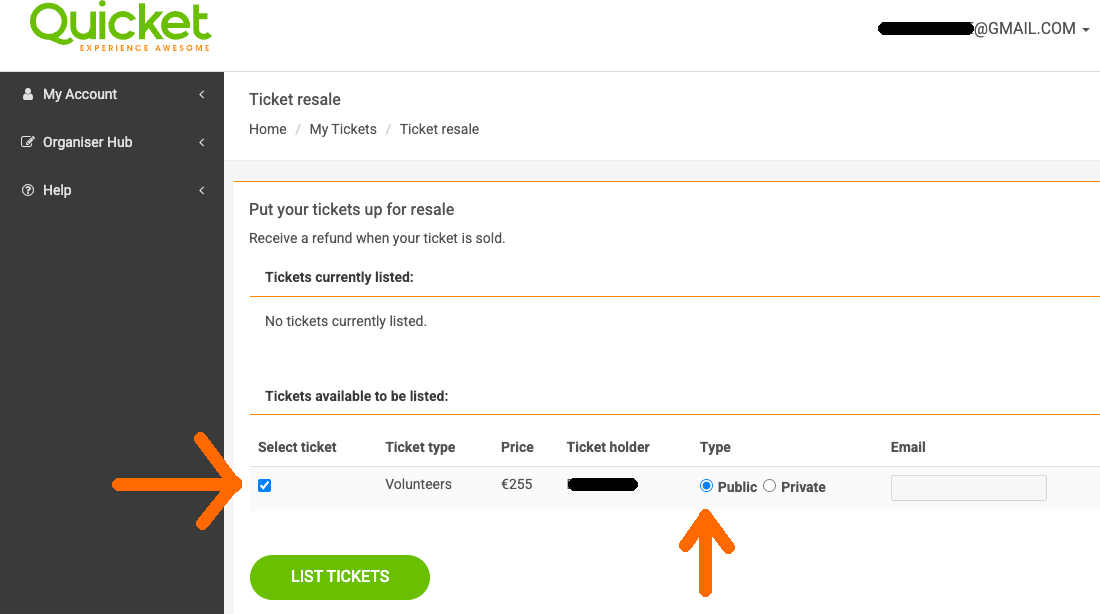Click the Quicket logo
Viewport: 1100px width, 614px height.
pos(120,27)
